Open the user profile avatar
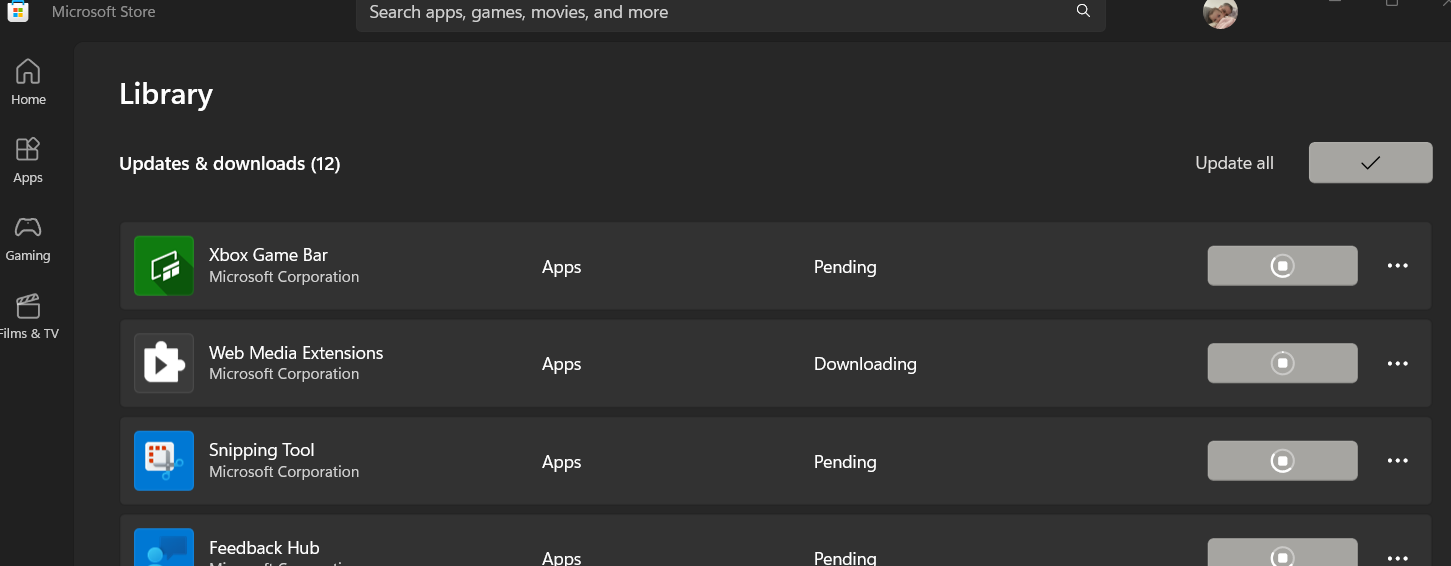1451x566 pixels. 1220,12
